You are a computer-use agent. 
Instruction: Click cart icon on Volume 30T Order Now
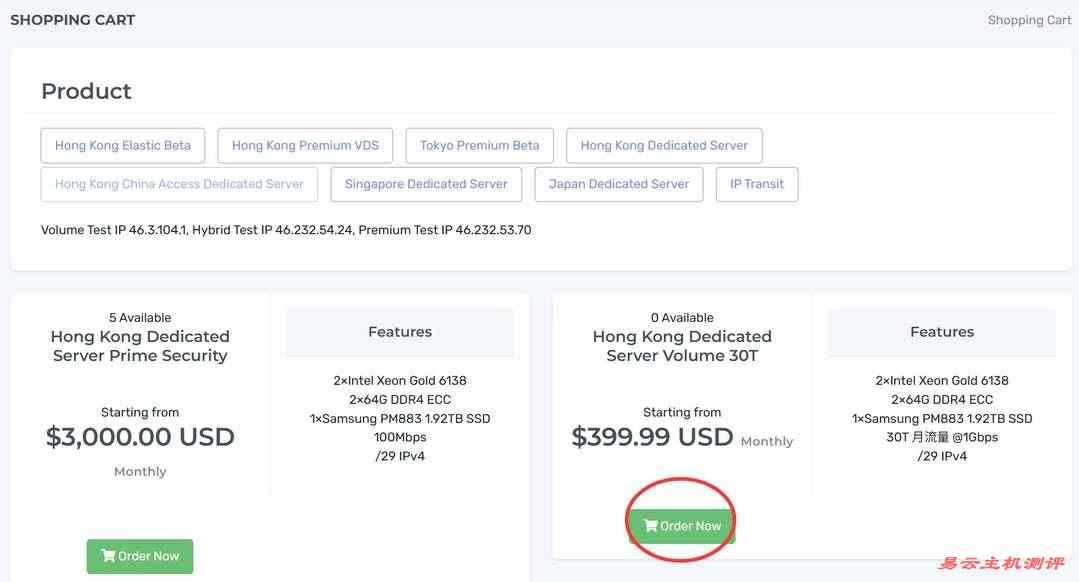[650, 526]
